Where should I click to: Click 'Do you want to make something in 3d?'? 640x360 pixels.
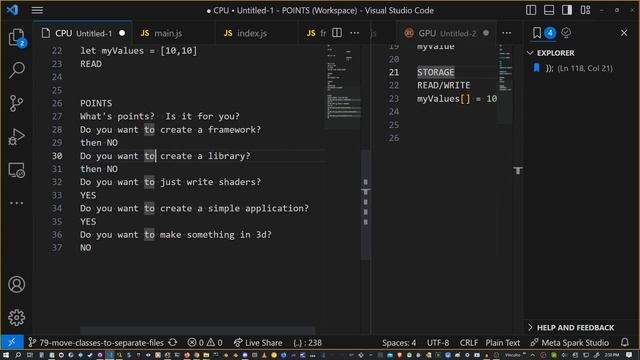pos(176,235)
